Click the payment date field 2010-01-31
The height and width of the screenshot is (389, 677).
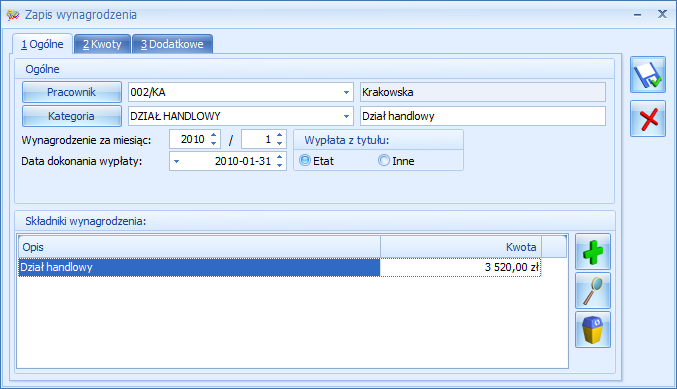point(229,161)
